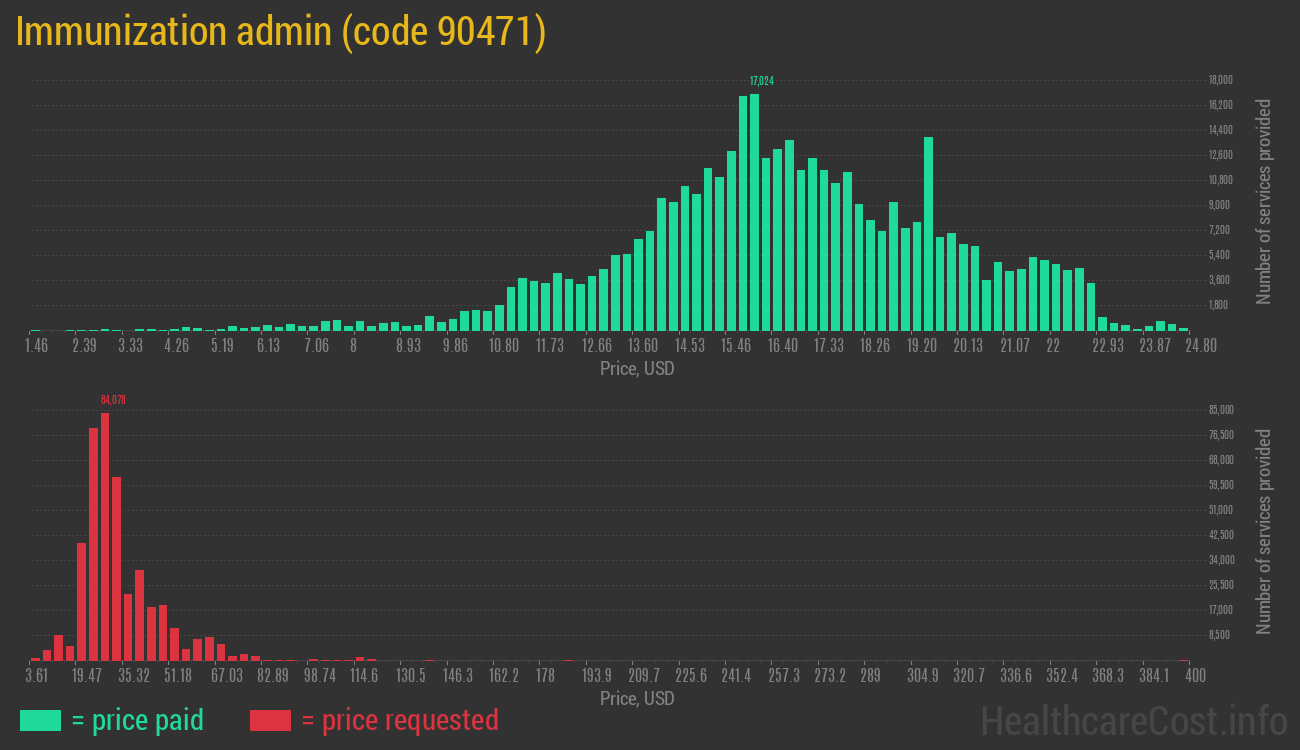Viewport: 1300px width, 750px height.
Task: Click upper chart's 'Number of services provided' axis title
Action: click(1264, 201)
